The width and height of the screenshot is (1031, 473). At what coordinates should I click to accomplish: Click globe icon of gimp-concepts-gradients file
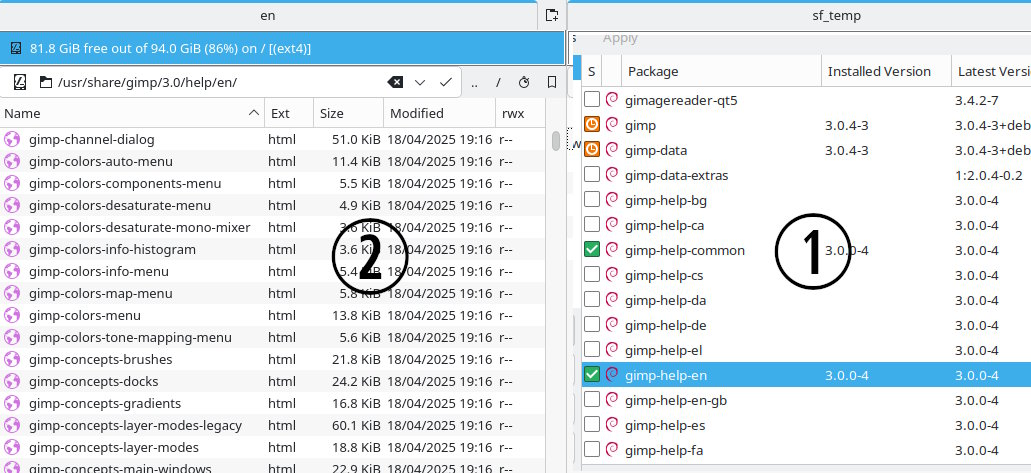click(x=12, y=403)
